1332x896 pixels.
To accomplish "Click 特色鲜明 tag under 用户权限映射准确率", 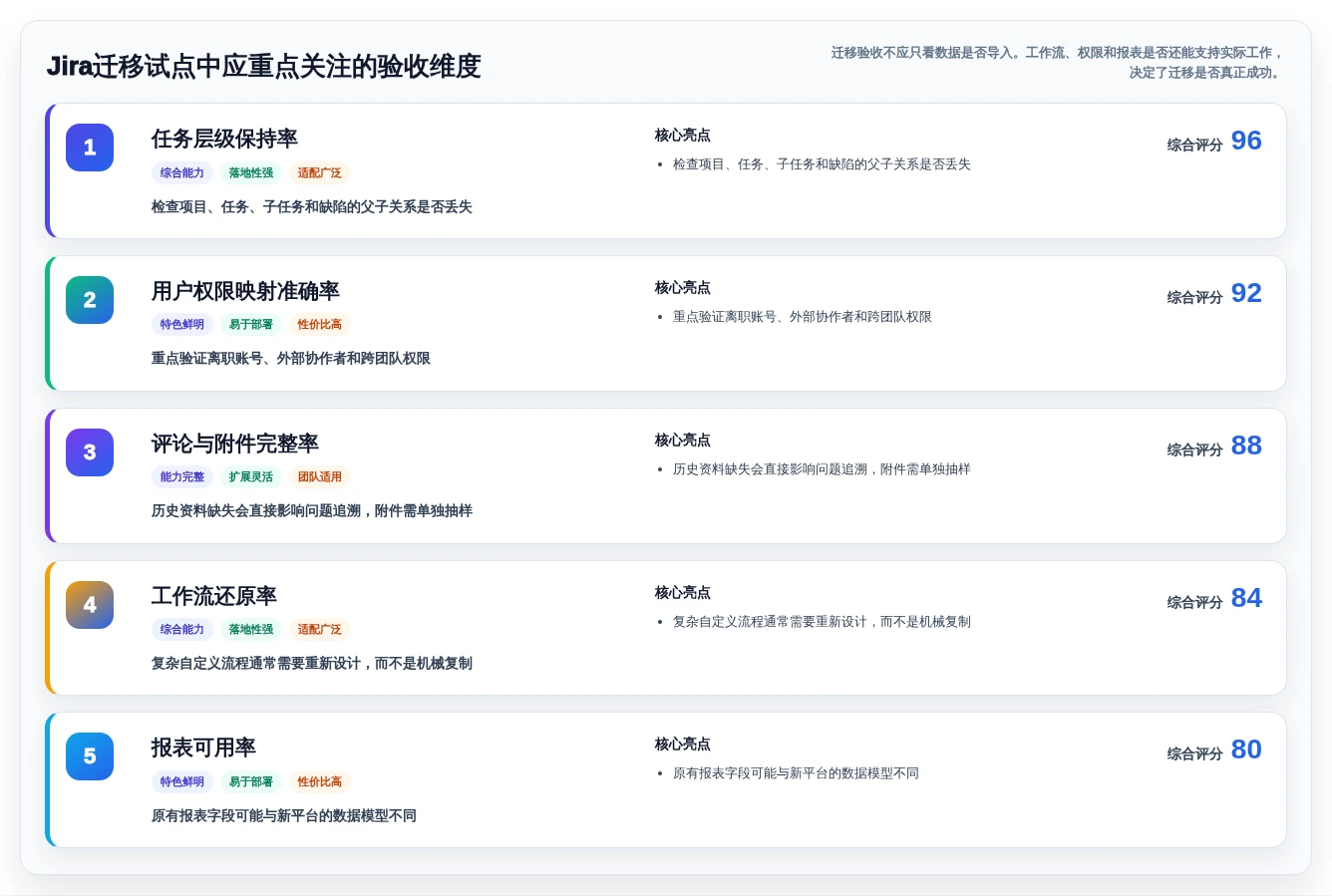I will coord(182,324).
